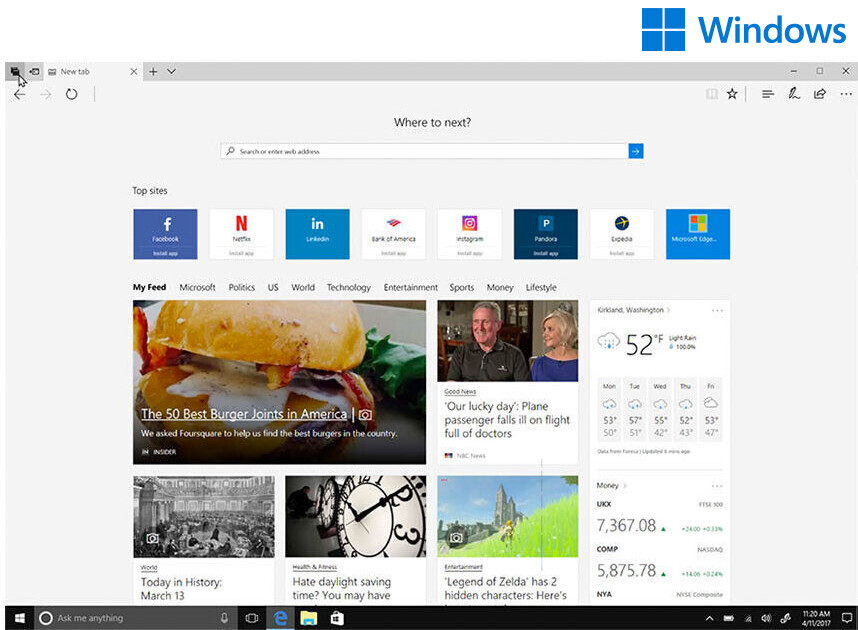Reload the New tab page
This screenshot has width=858, height=630.
[x=70, y=94]
